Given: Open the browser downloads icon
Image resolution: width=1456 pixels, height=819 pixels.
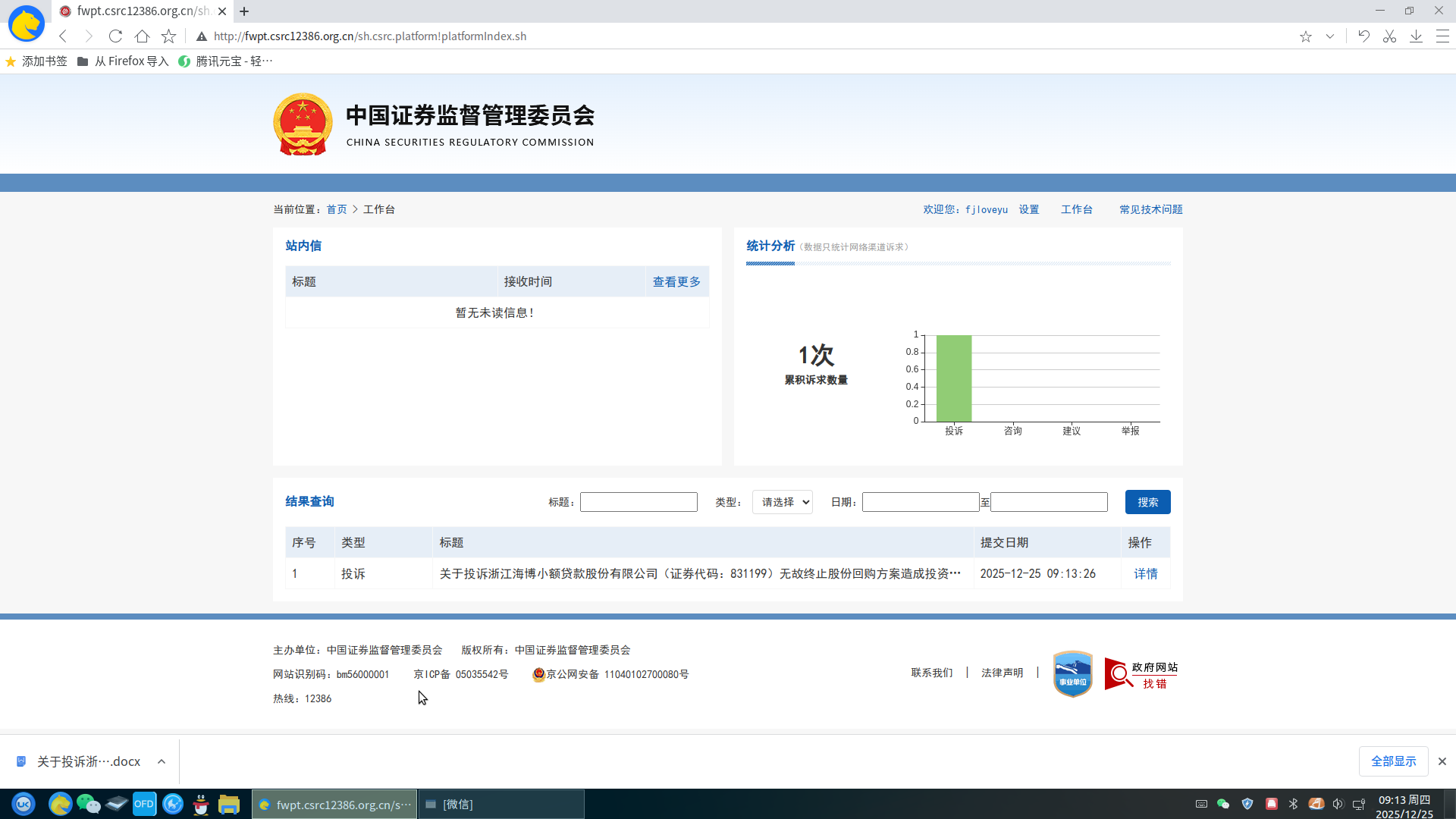Looking at the screenshot, I should point(1416,36).
